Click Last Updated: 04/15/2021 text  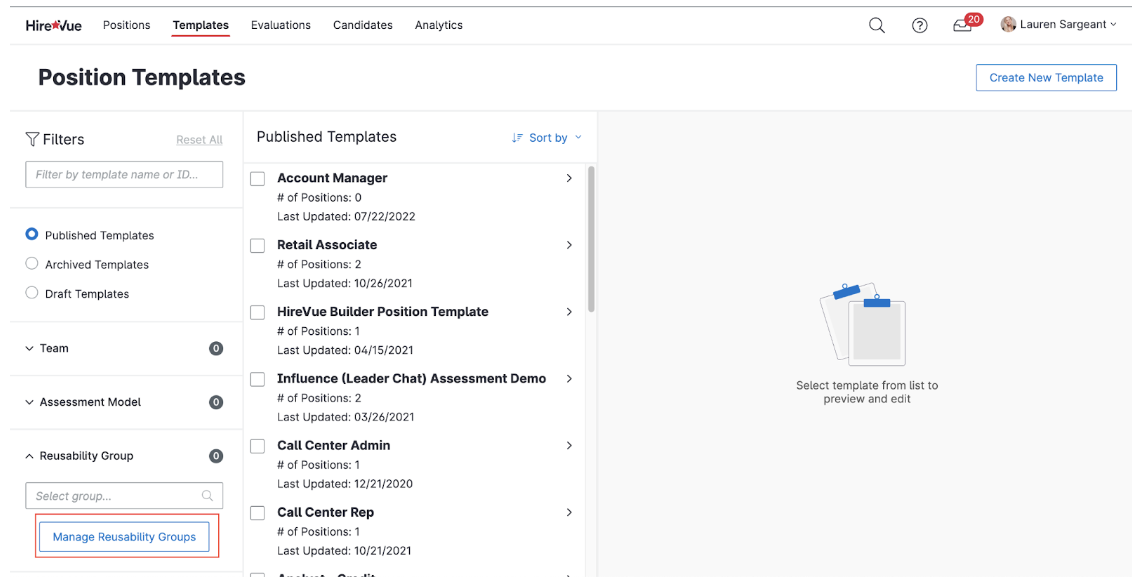tap(345, 350)
